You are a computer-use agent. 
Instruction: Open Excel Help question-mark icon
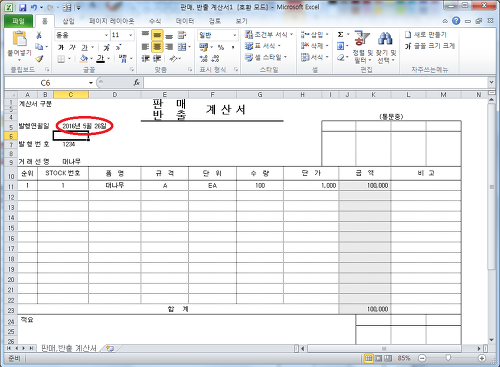point(456,21)
